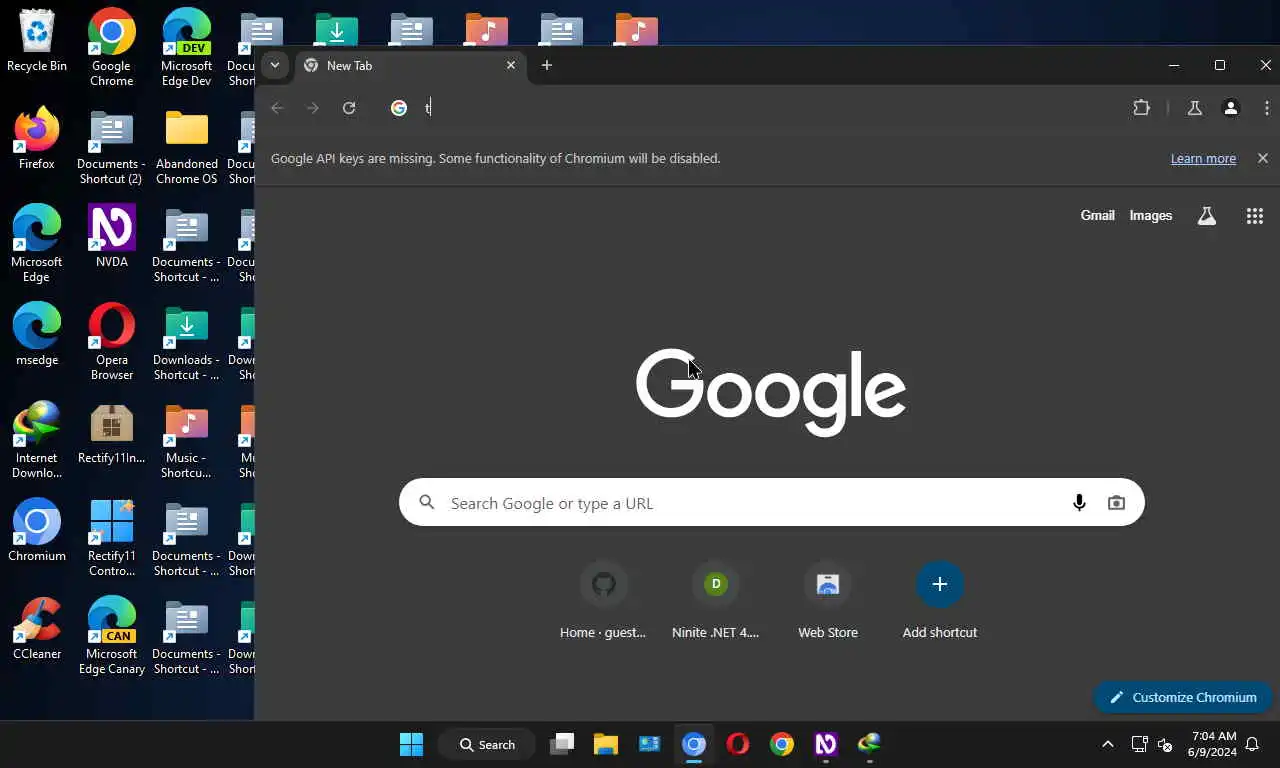
Task: Follow the Learn more link
Action: (1203, 158)
